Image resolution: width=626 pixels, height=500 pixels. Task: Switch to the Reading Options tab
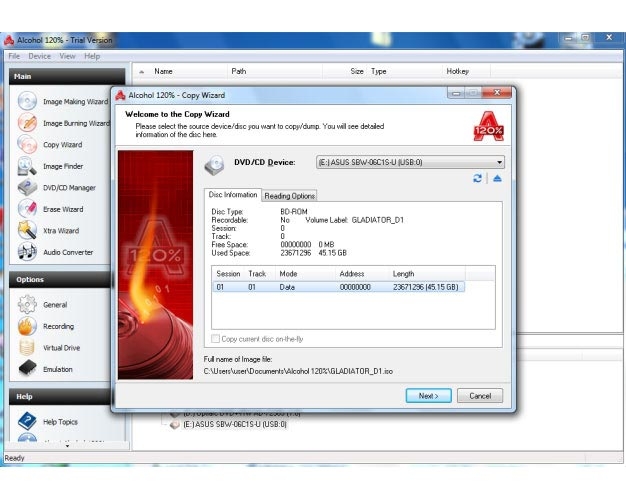pyautogui.click(x=289, y=196)
